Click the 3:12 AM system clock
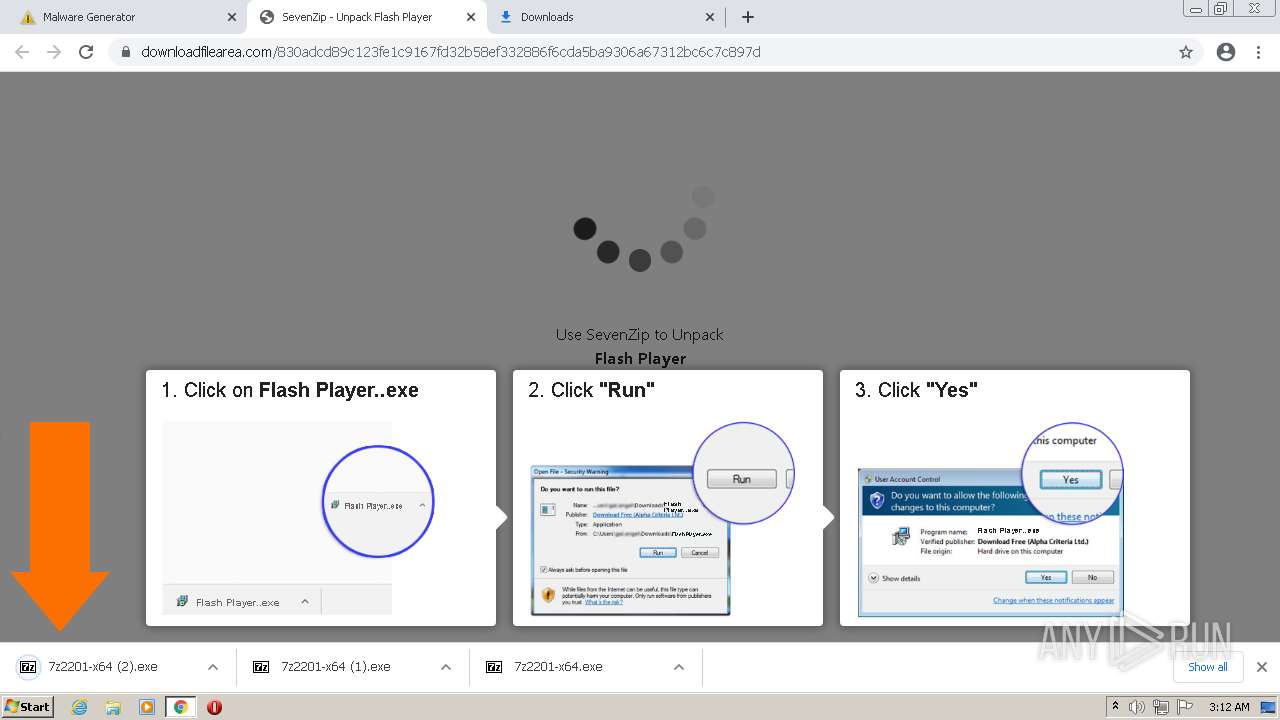1280x720 pixels. click(1229, 707)
